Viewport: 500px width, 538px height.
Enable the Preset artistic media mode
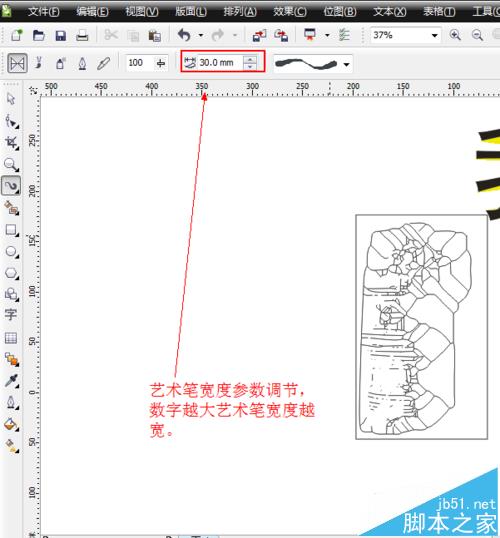click(17, 63)
